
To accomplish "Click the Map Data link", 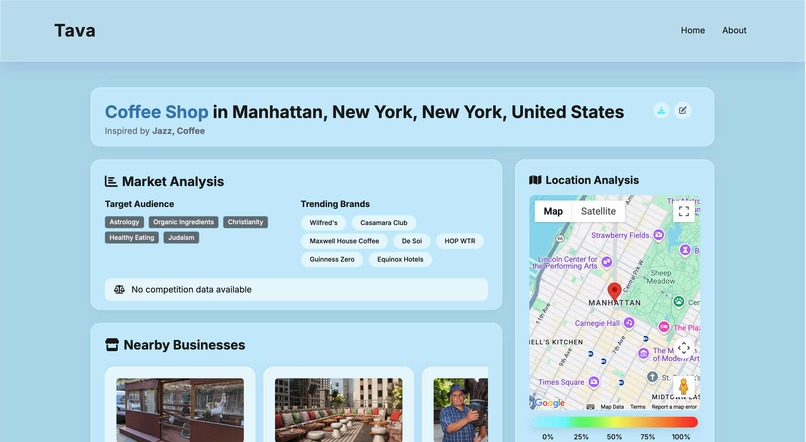I will (612, 407).
